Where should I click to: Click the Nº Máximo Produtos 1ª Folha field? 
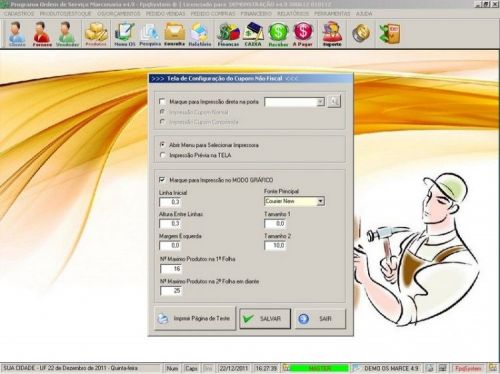(x=171, y=268)
